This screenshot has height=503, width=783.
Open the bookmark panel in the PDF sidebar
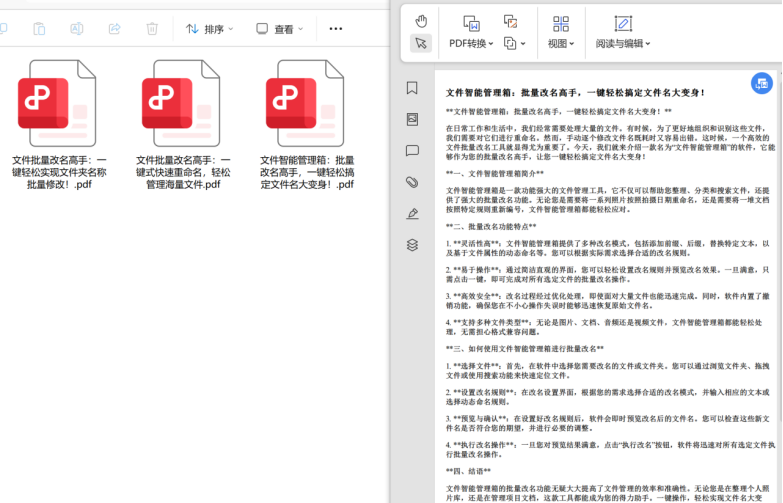coord(412,88)
